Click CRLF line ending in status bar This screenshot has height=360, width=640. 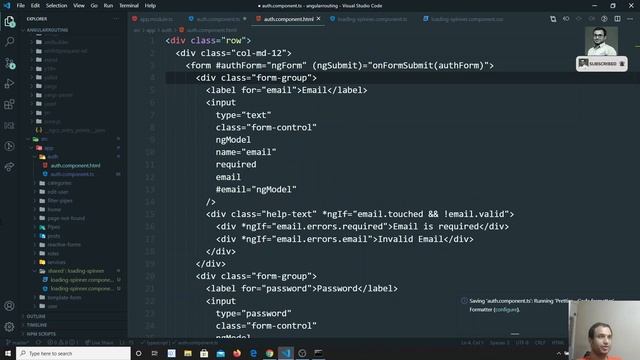click(x=540, y=343)
